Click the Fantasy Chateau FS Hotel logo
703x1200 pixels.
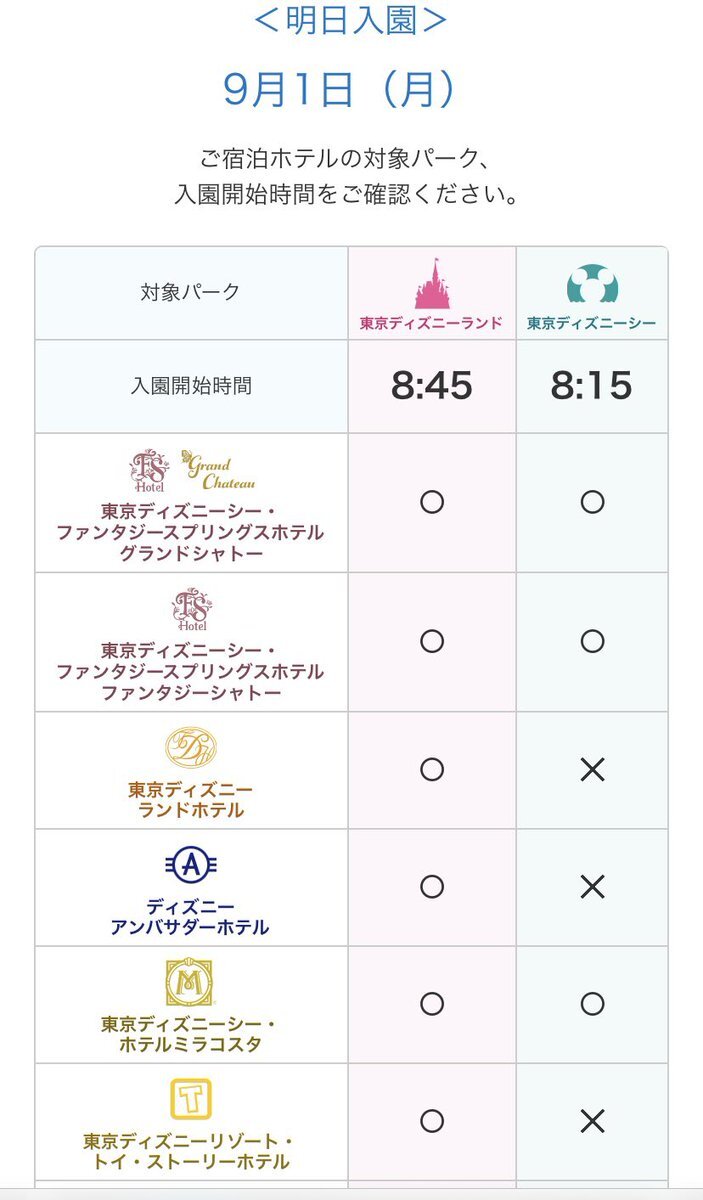190,610
